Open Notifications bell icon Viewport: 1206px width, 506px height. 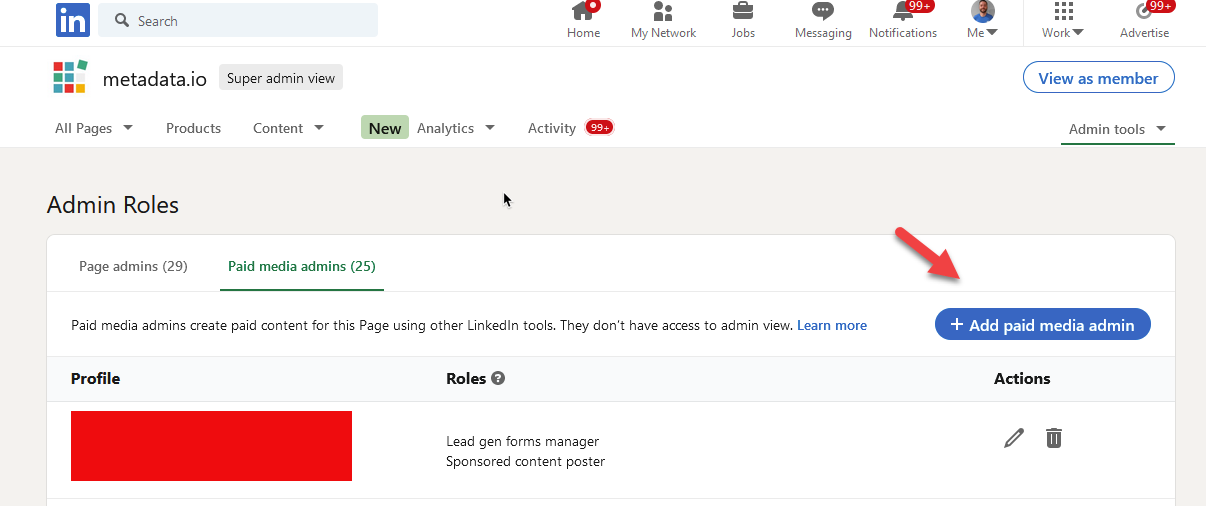902,13
